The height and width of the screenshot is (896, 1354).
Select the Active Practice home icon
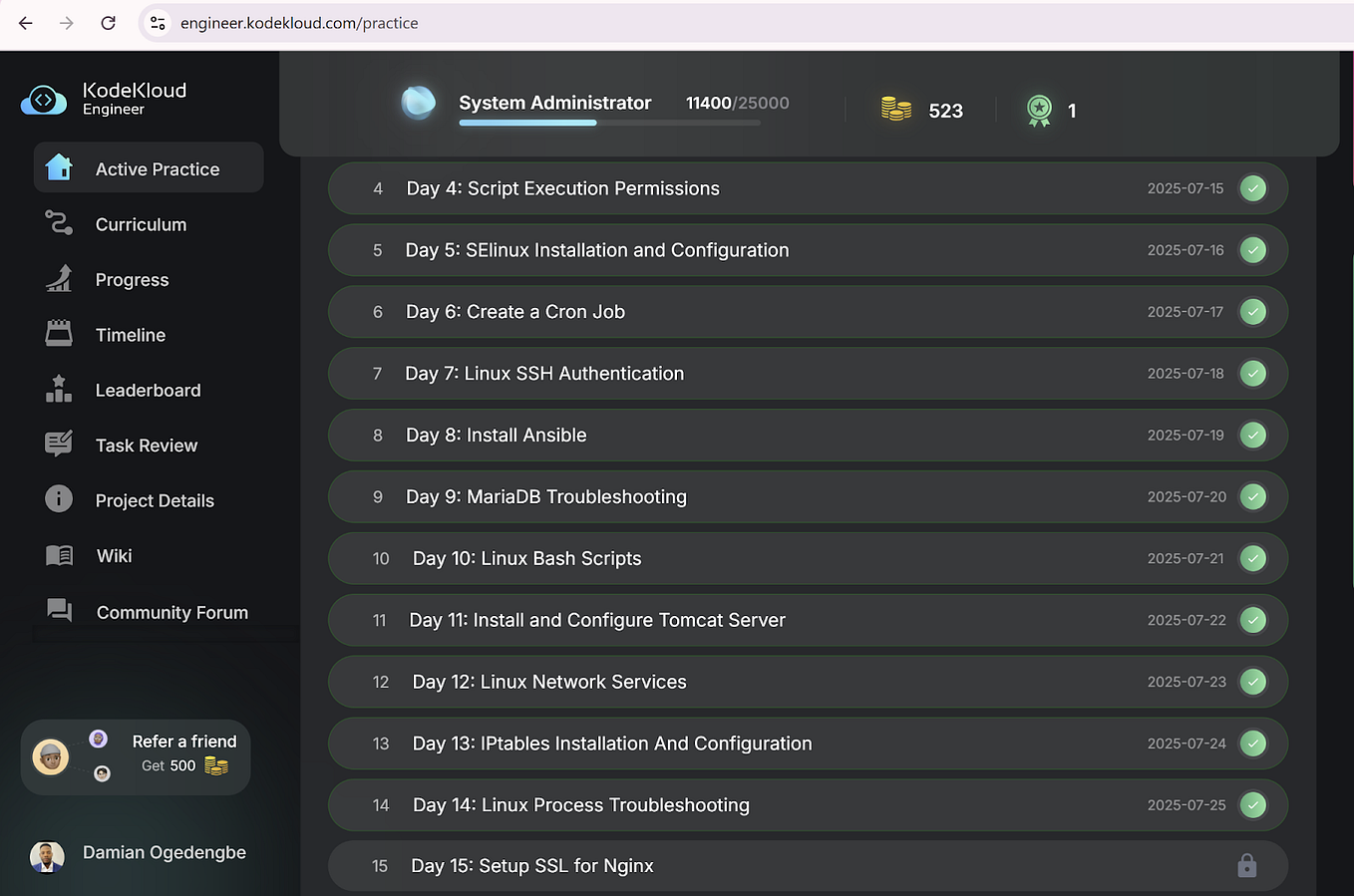[60, 167]
